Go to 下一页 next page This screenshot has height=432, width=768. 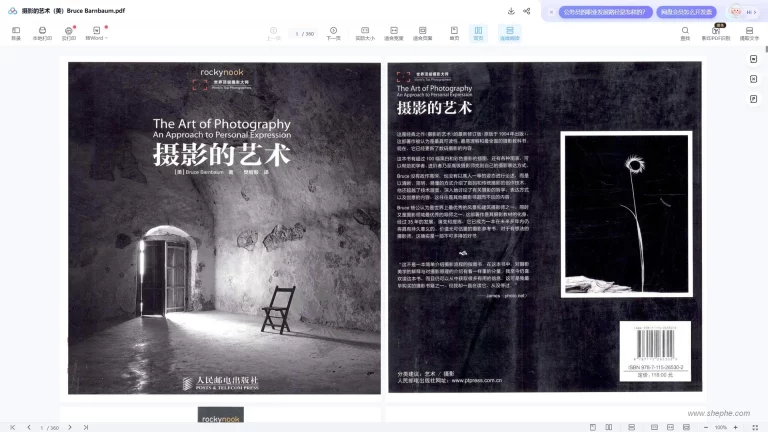[333, 33]
